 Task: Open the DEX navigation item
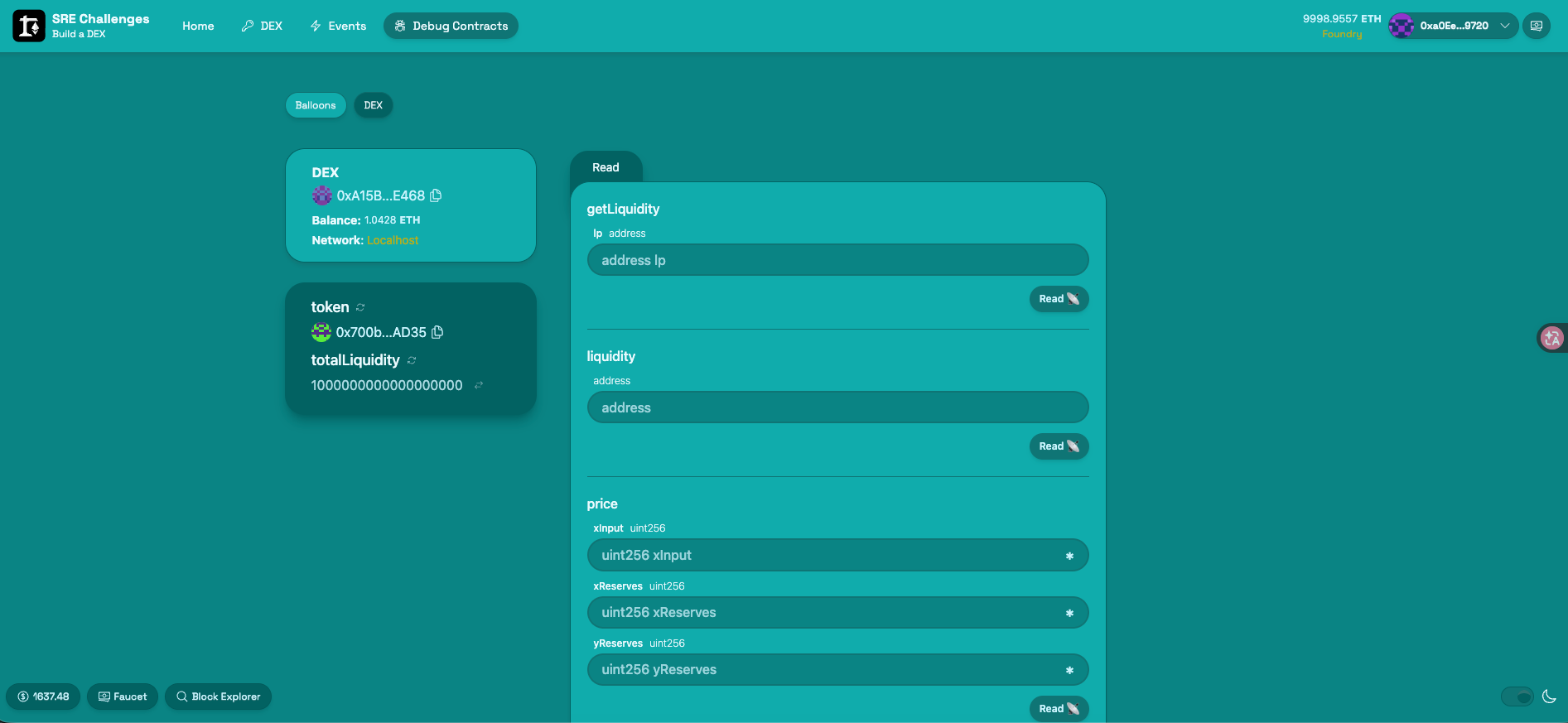click(262, 26)
